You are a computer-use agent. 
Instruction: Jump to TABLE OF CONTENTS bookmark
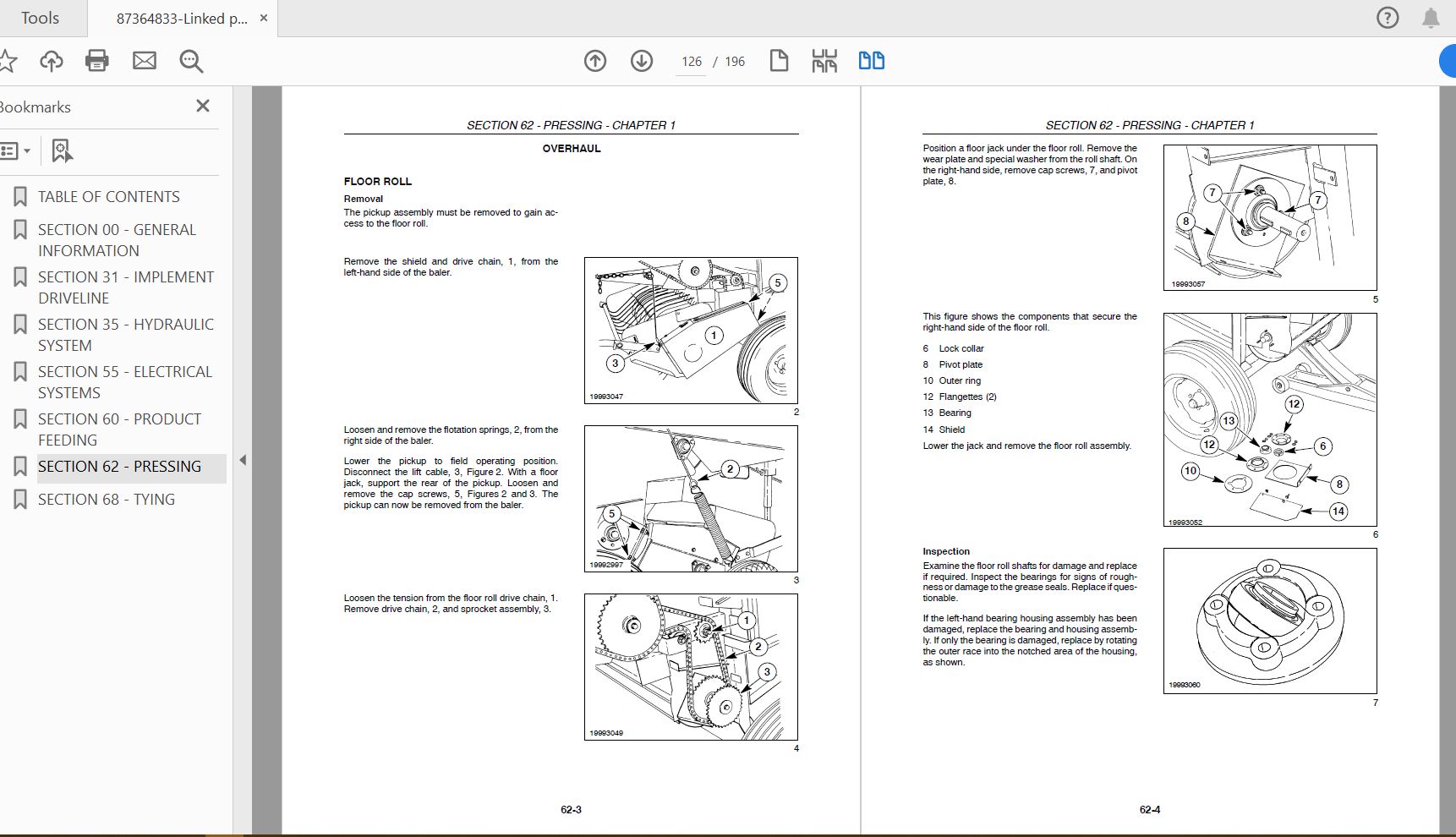pos(108,196)
